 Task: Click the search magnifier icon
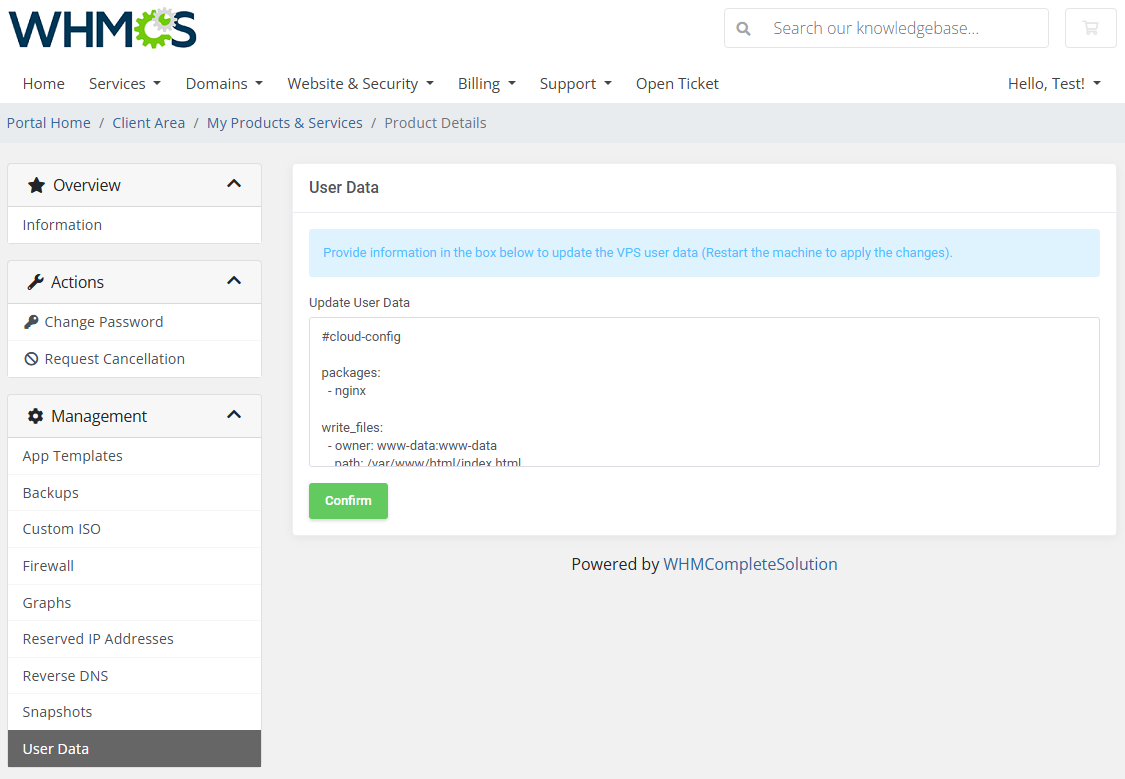[743, 29]
